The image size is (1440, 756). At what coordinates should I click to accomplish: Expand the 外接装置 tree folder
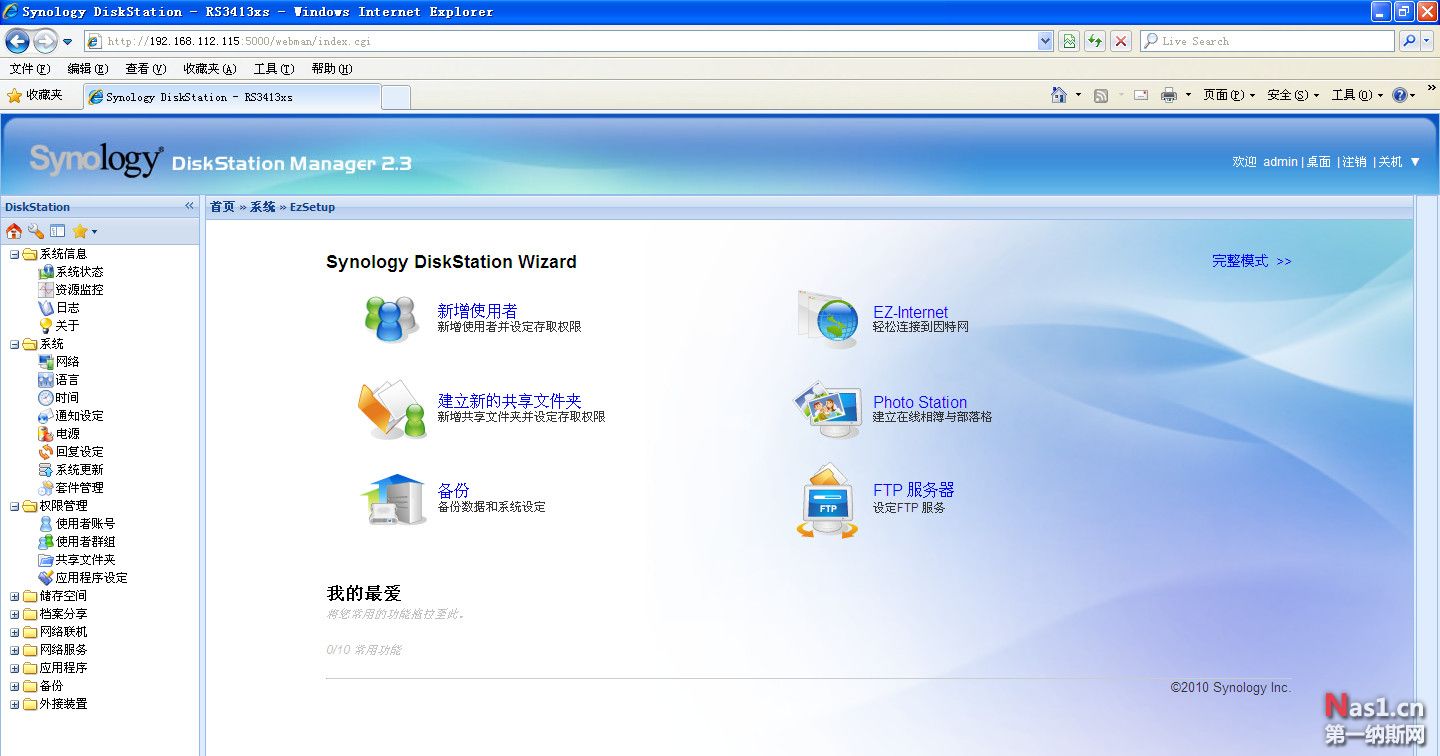click(x=14, y=704)
